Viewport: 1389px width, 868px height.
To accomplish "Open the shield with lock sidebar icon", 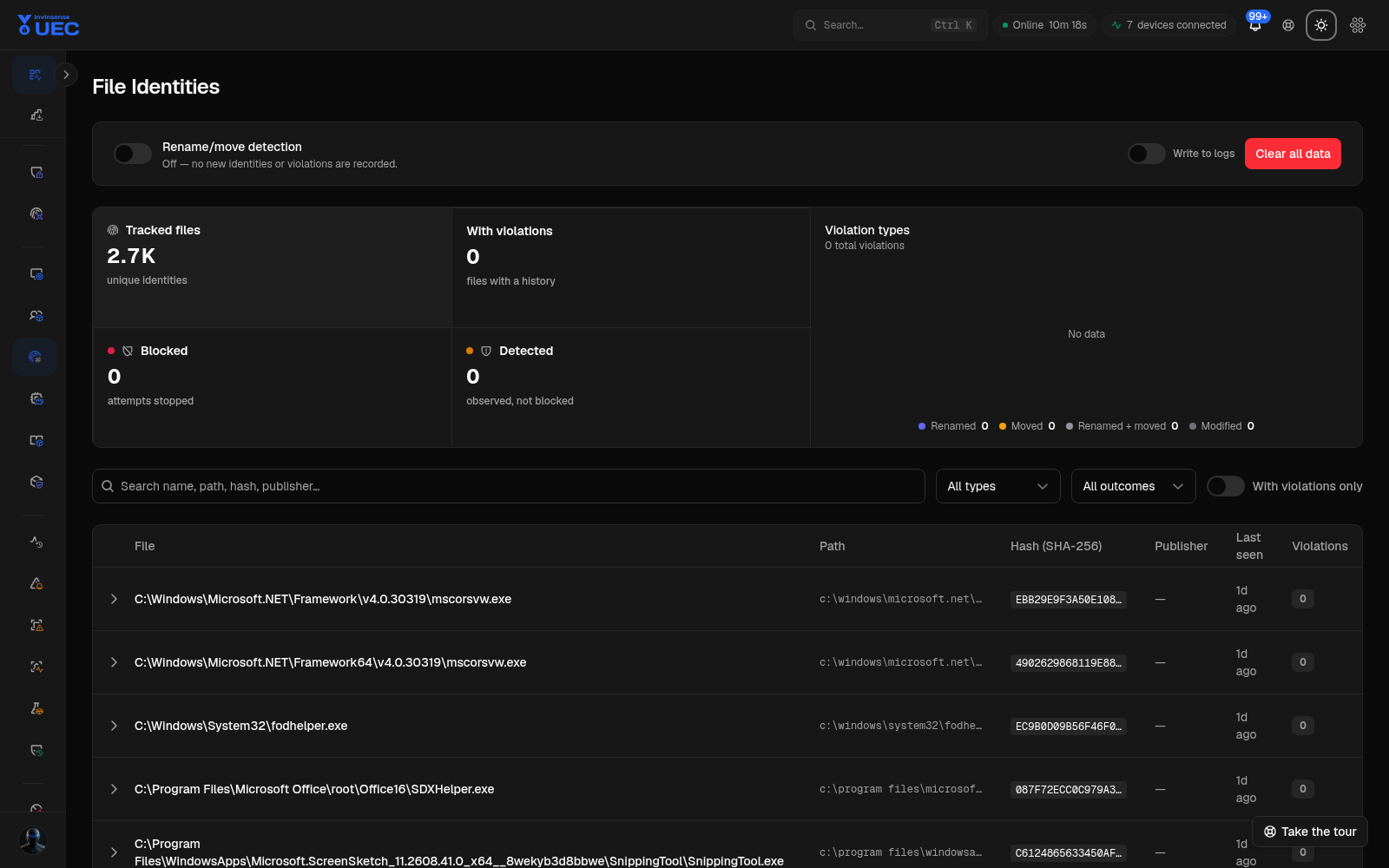I will 35,172.
